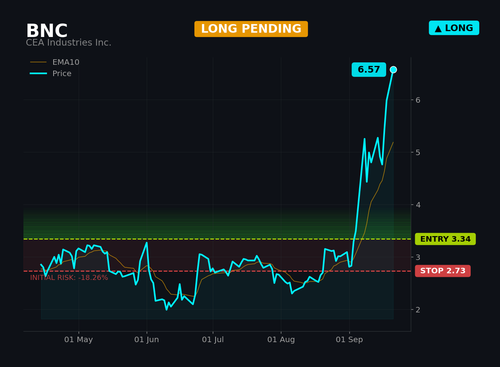Click the 01 Aug date label

point(281,340)
